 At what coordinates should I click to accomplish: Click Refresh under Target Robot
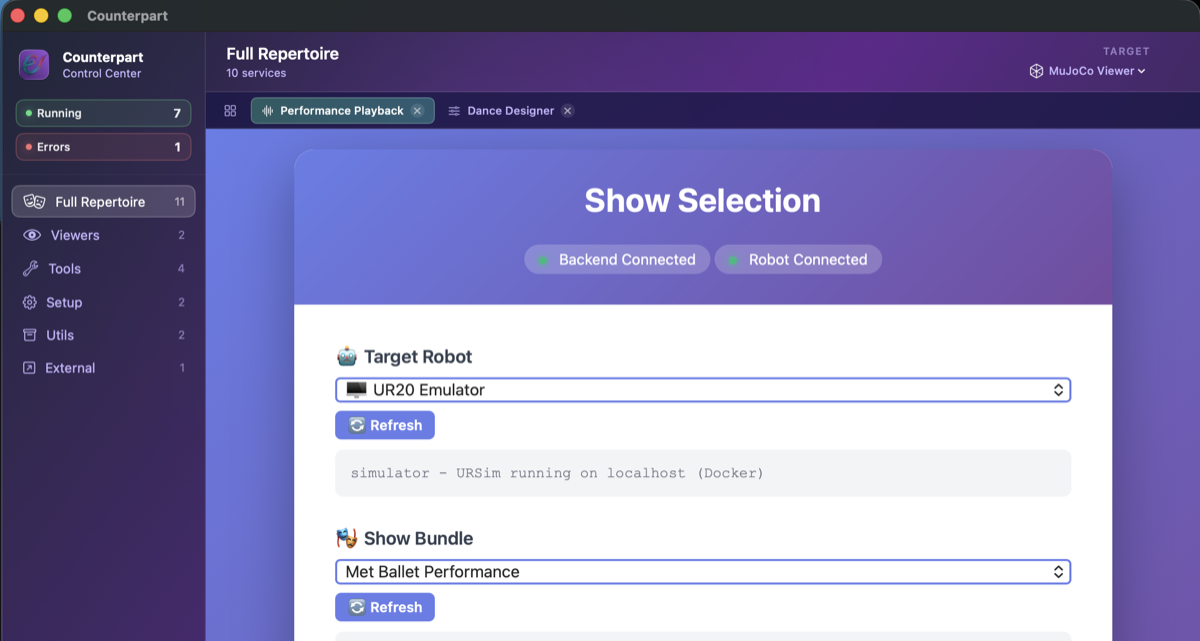[385, 425]
